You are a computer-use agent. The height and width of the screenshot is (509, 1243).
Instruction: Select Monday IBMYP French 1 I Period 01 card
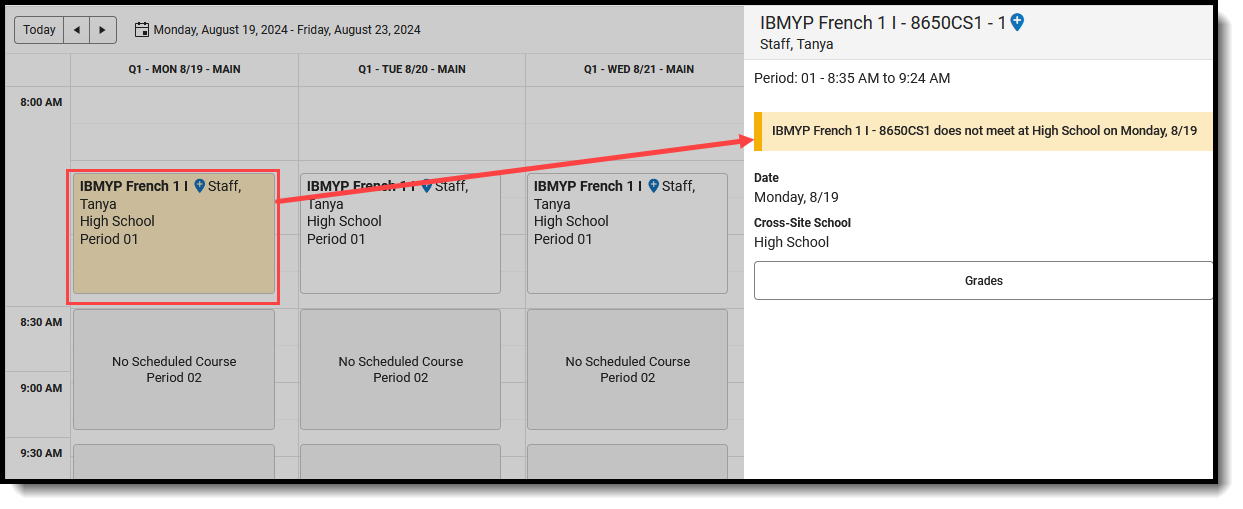(x=174, y=234)
